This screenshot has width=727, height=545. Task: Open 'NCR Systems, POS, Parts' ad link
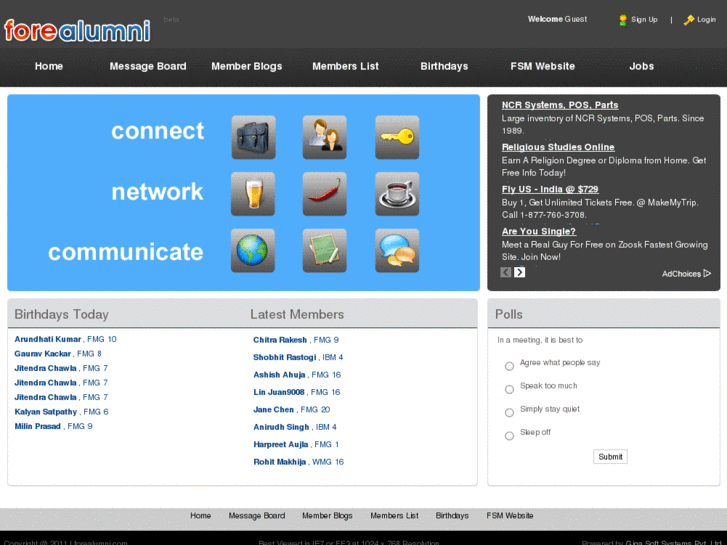(560, 105)
